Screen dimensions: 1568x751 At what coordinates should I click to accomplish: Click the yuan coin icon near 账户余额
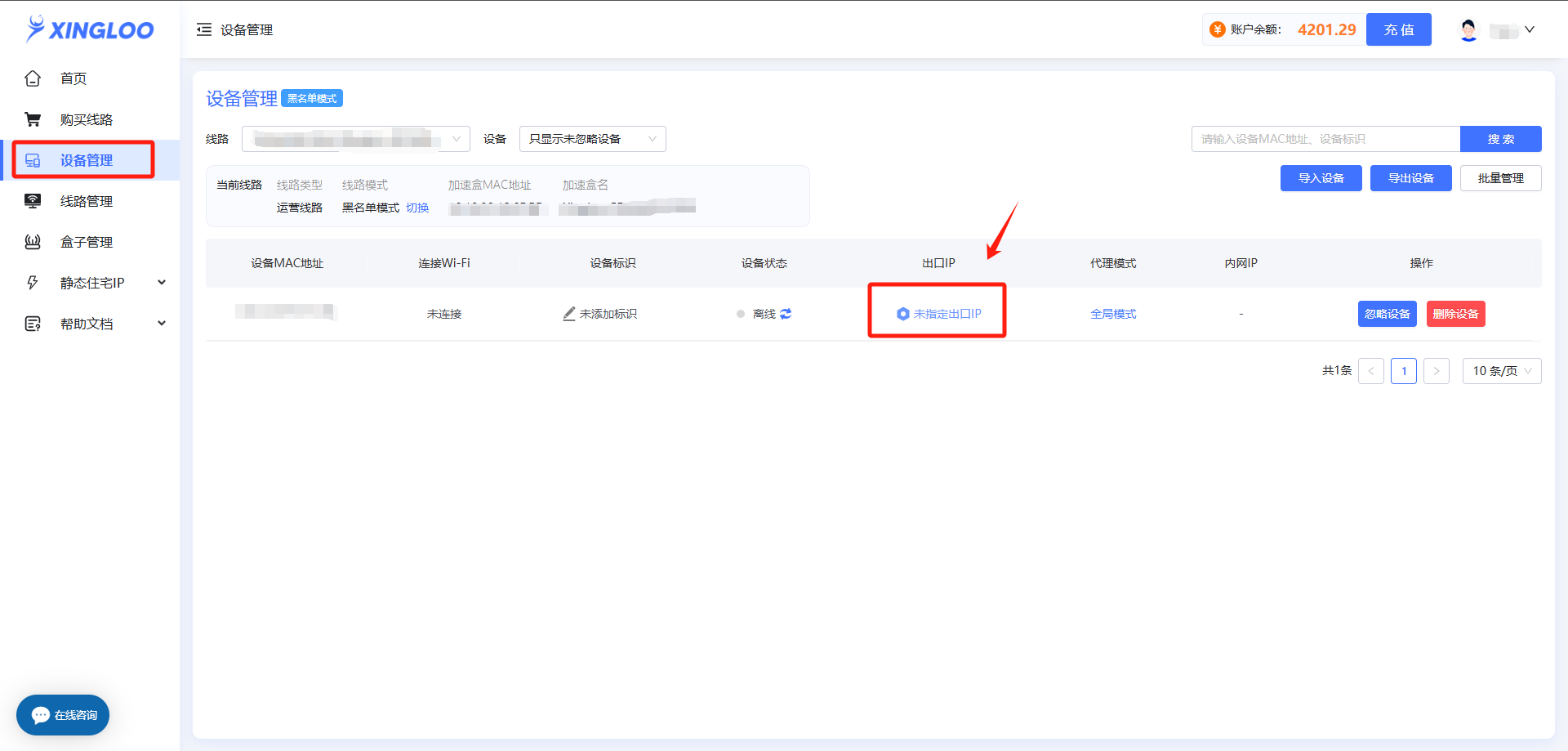pos(1217,29)
